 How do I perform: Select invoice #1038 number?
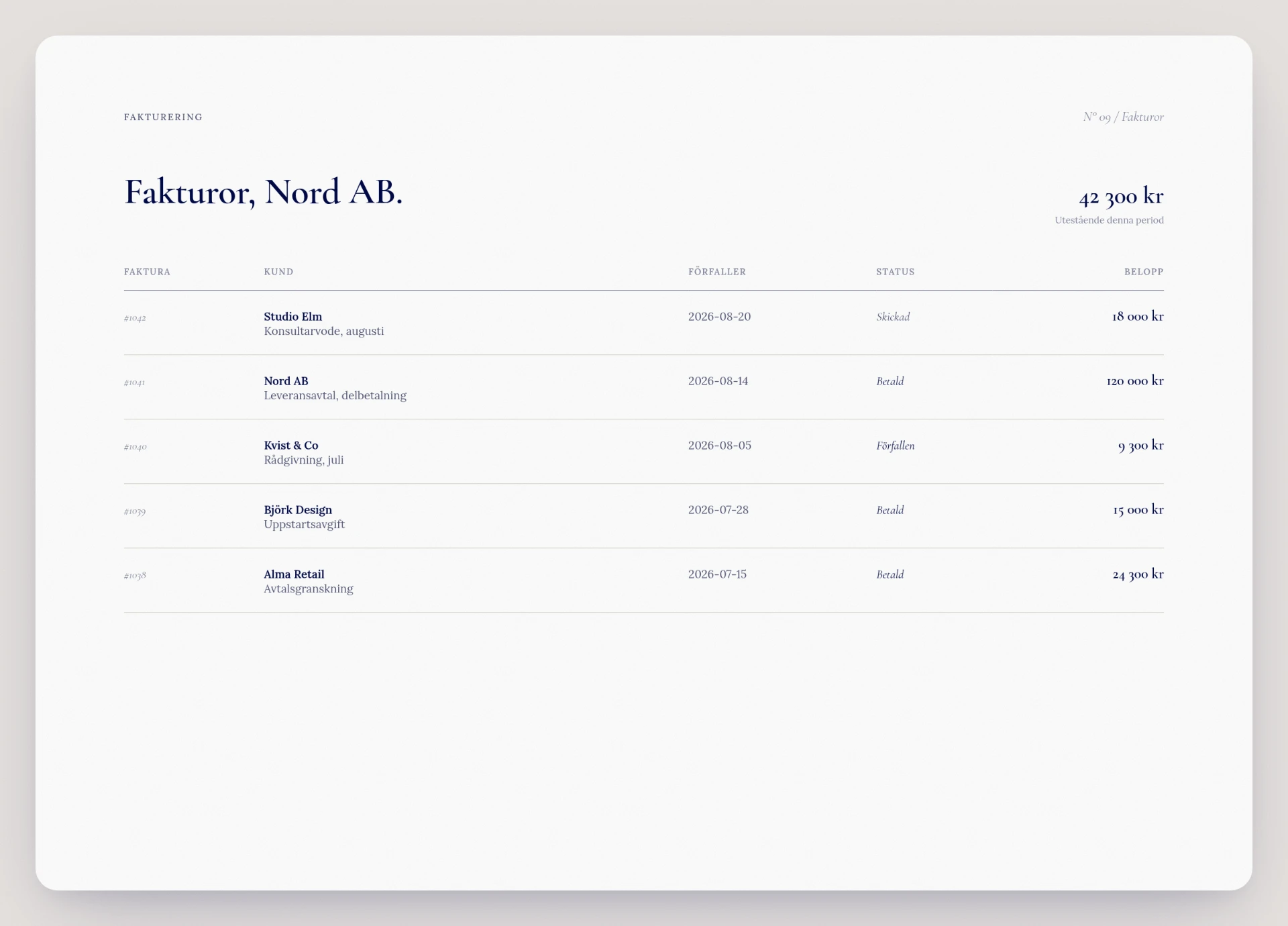pyautogui.click(x=135, y=576)
